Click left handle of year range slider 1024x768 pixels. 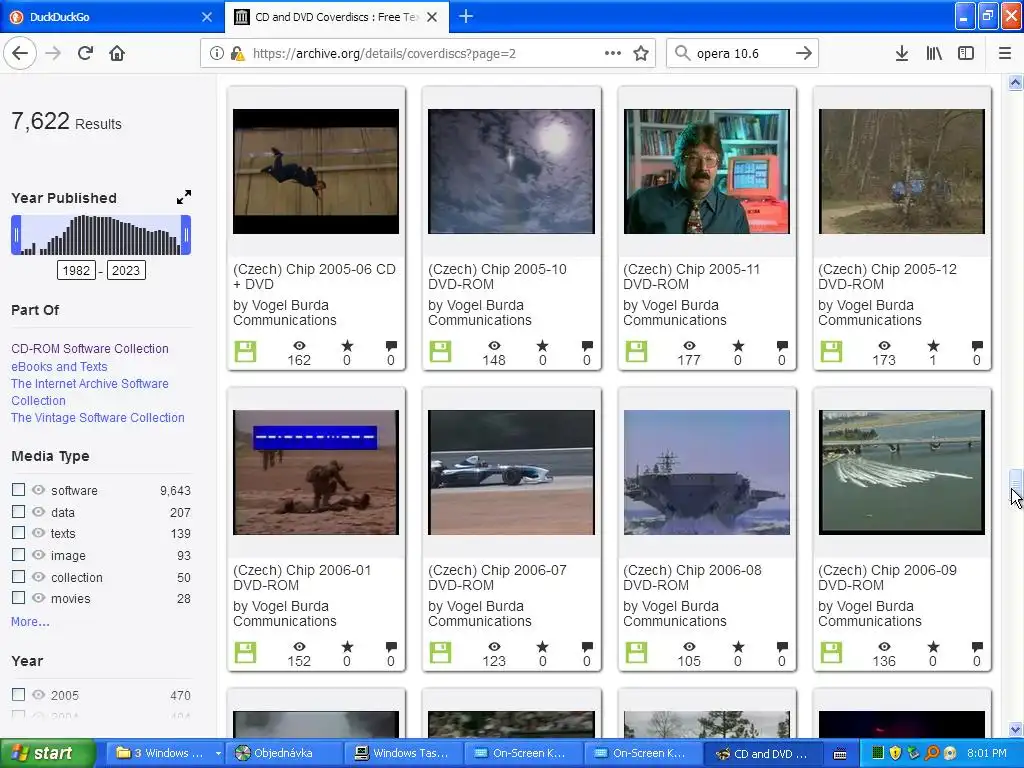point(16,235)
